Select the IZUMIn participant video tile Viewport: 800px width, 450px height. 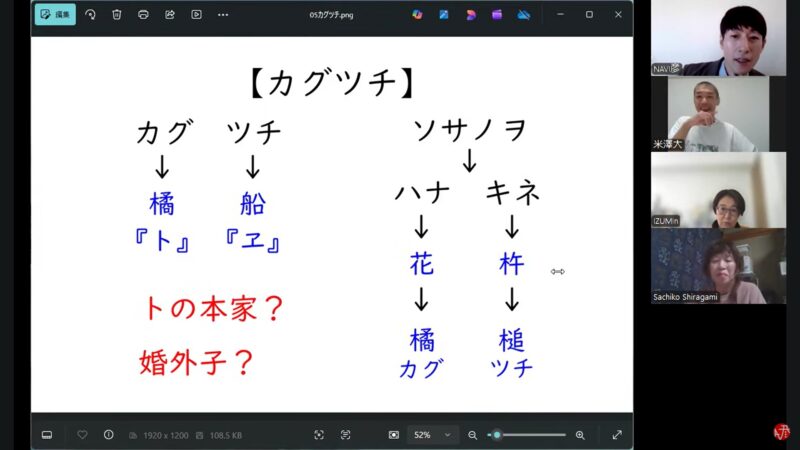click(x=718, y=190)
